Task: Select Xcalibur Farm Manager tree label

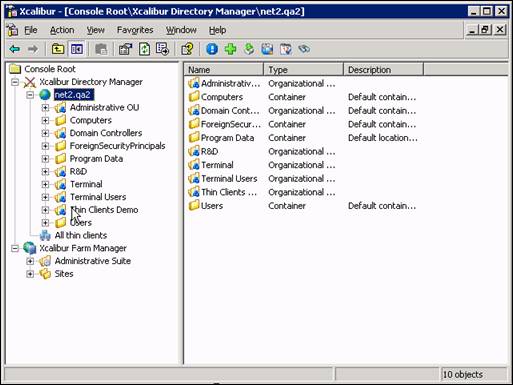Action: coord(83,248)
